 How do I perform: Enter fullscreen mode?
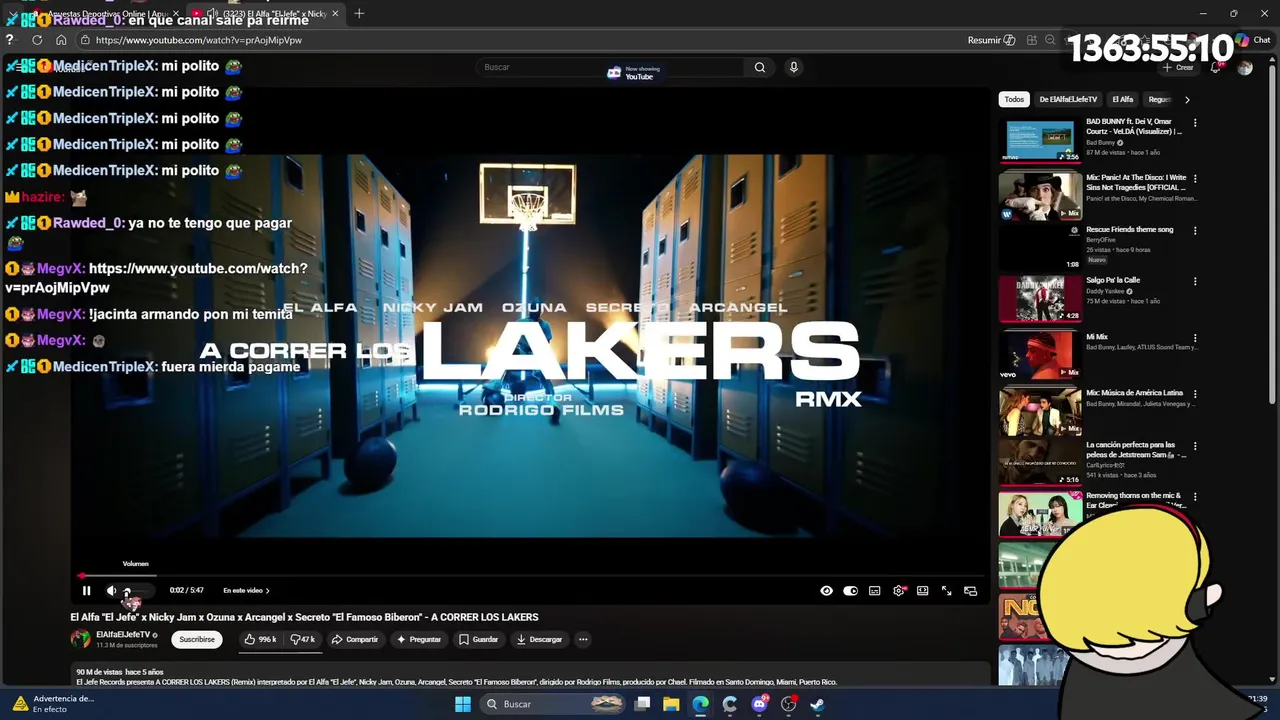pyautogui.click(x=946, y=591)
